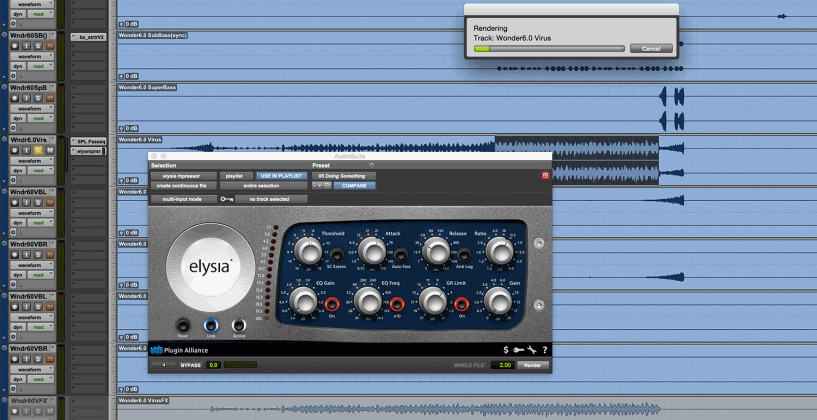Click the 2.00 handle length field

pyautogui.click(x=502, y=365)
